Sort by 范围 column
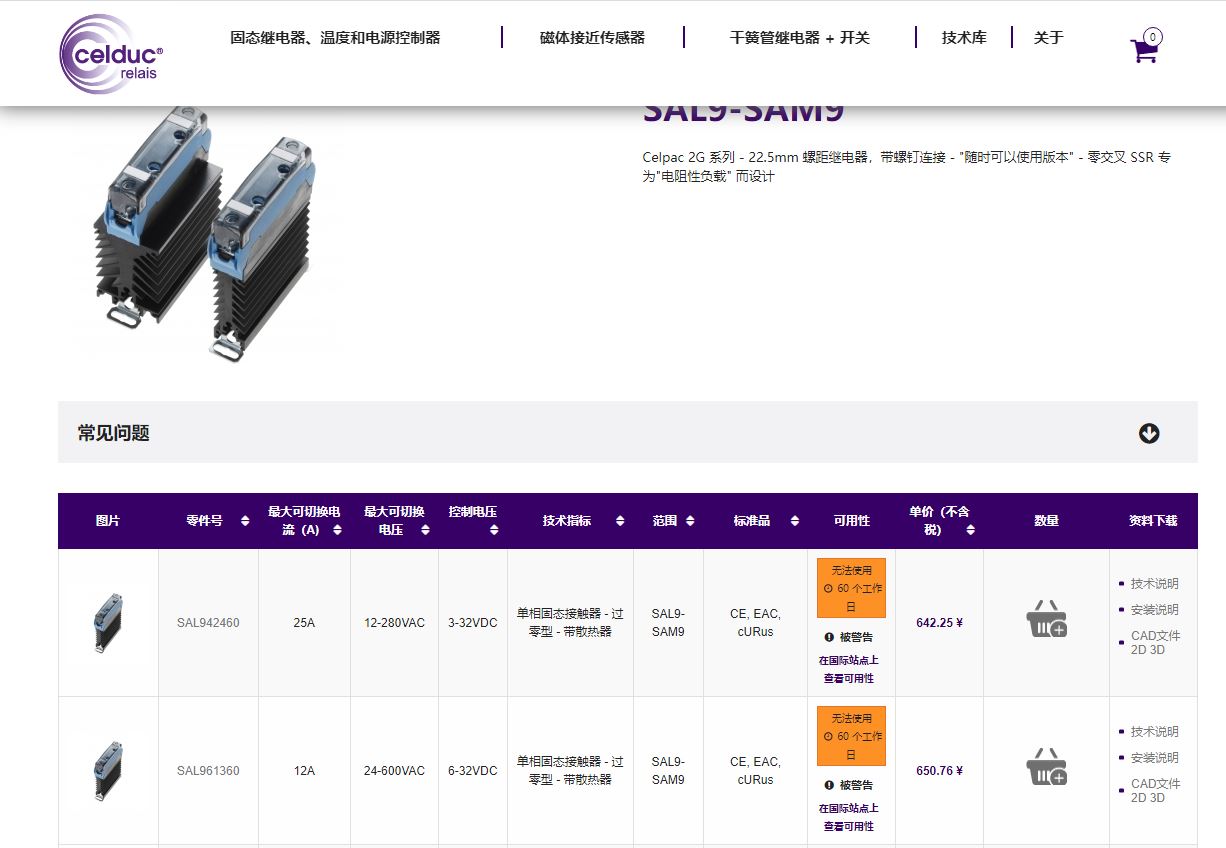The width and height of the screenshot is (1226, 848). click(x=691, y=521)
